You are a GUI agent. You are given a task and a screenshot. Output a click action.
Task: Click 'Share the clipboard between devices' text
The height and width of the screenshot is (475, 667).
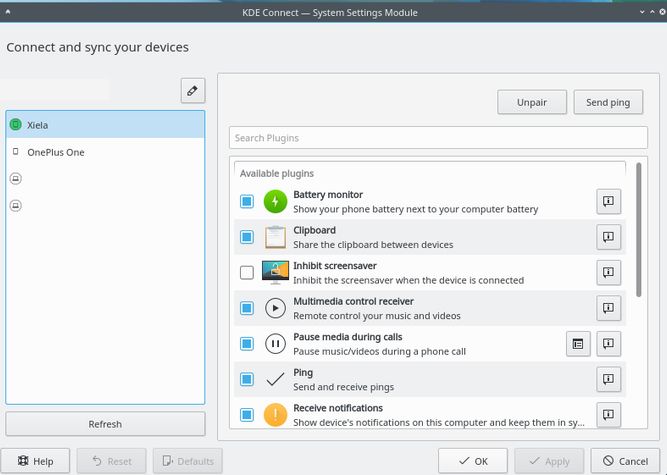click(x=373, y=245)
